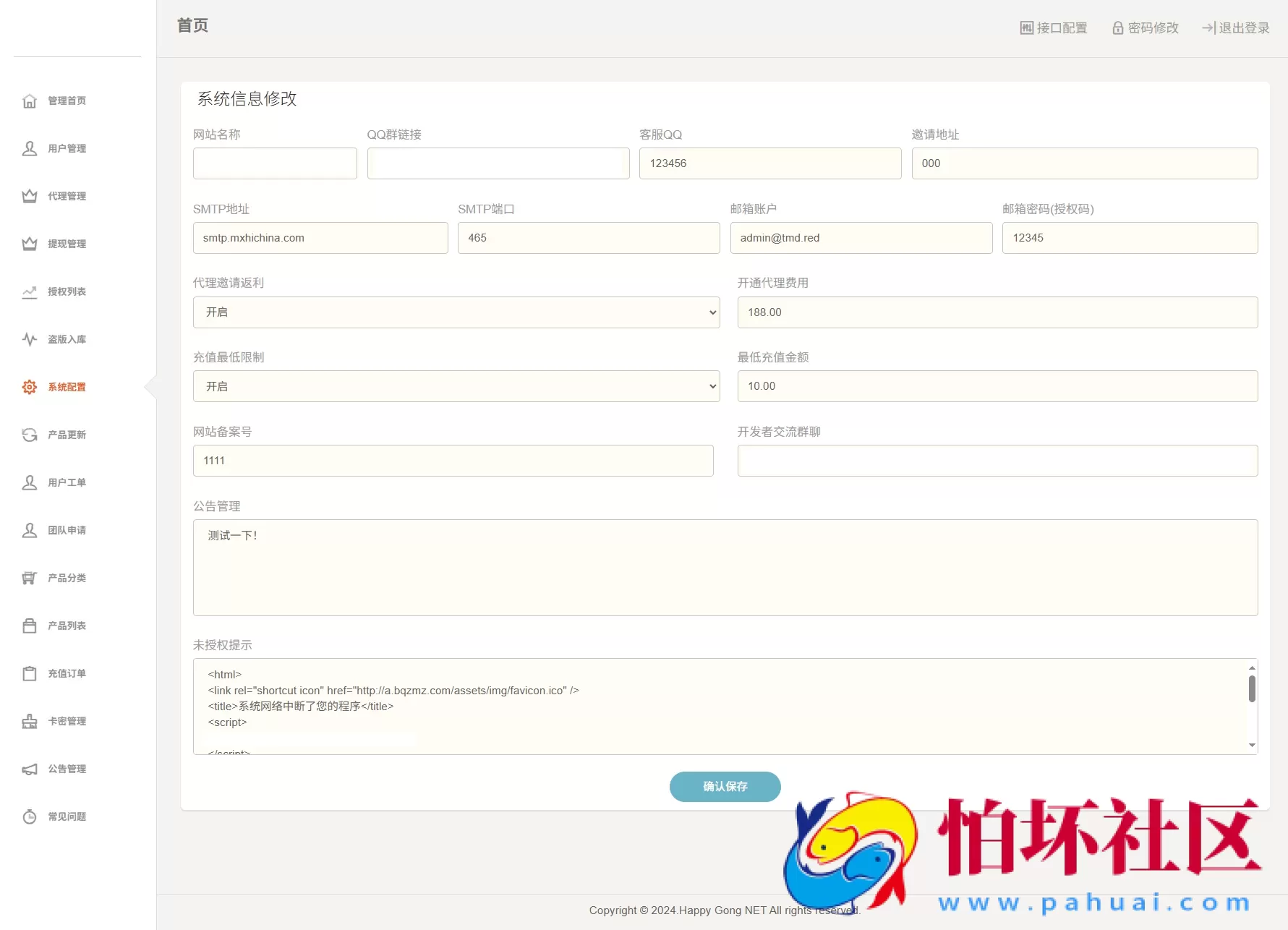Click the 盗版入库 activity icon
The width and height of the screenshot is (1288, 930).
point(29,339)
